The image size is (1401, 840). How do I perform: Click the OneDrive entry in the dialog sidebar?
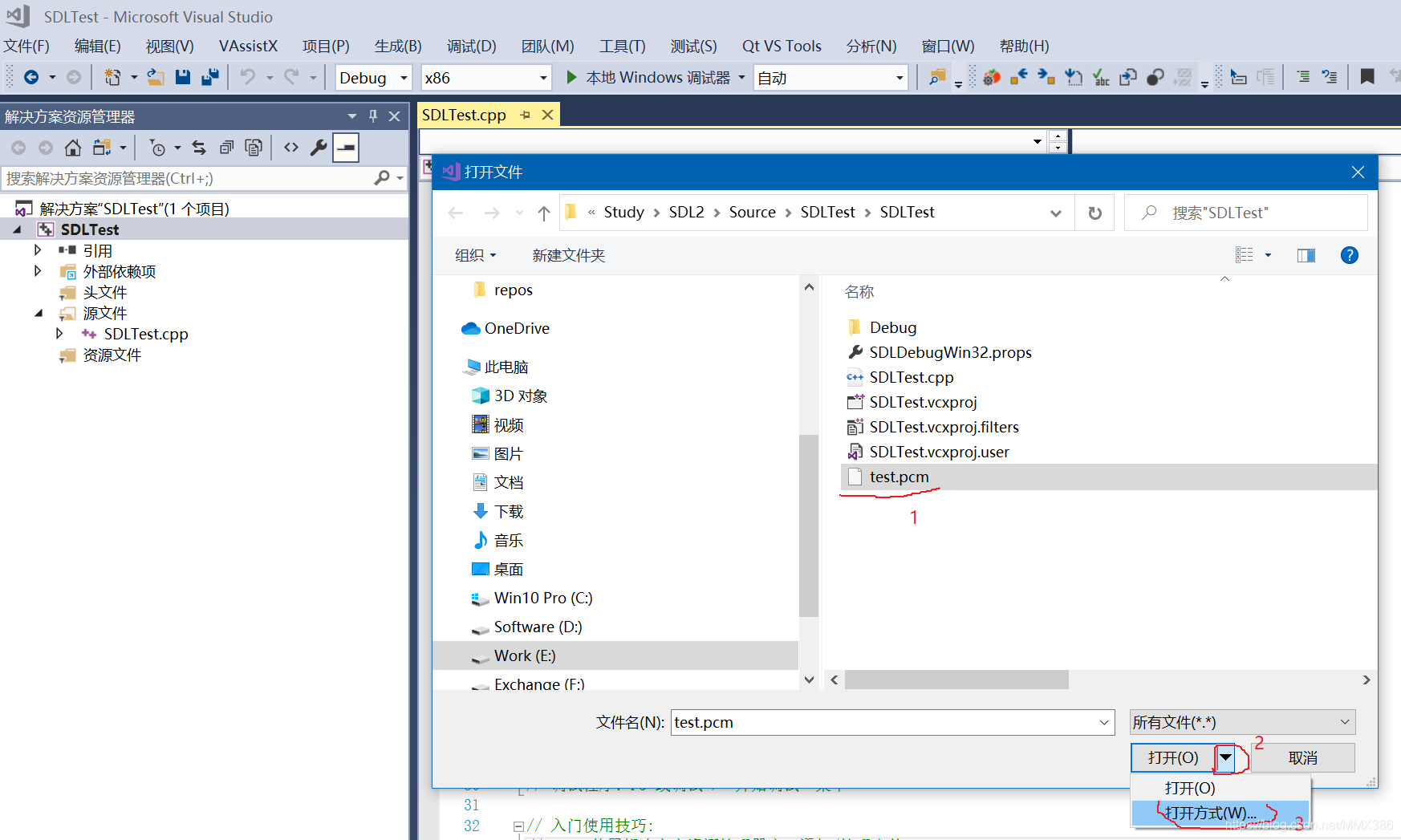517,328
